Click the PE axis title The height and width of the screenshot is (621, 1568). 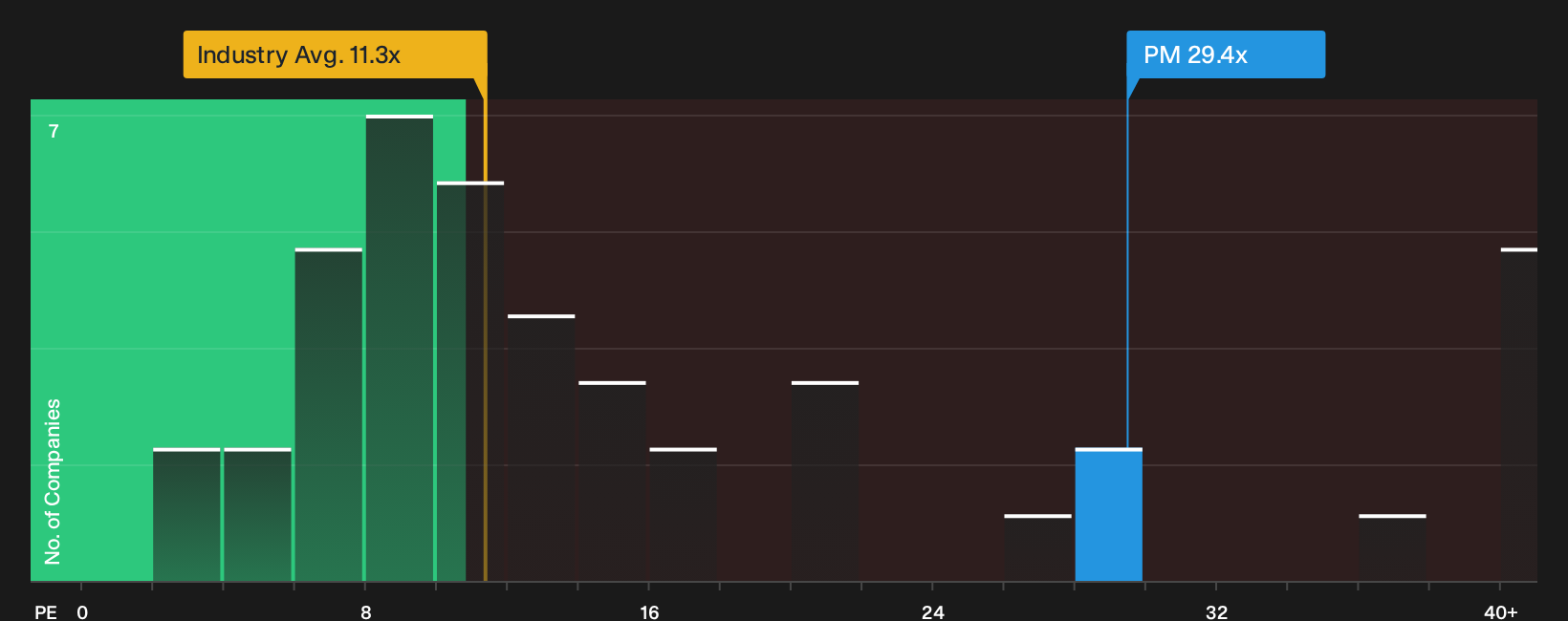pos(46,611)
